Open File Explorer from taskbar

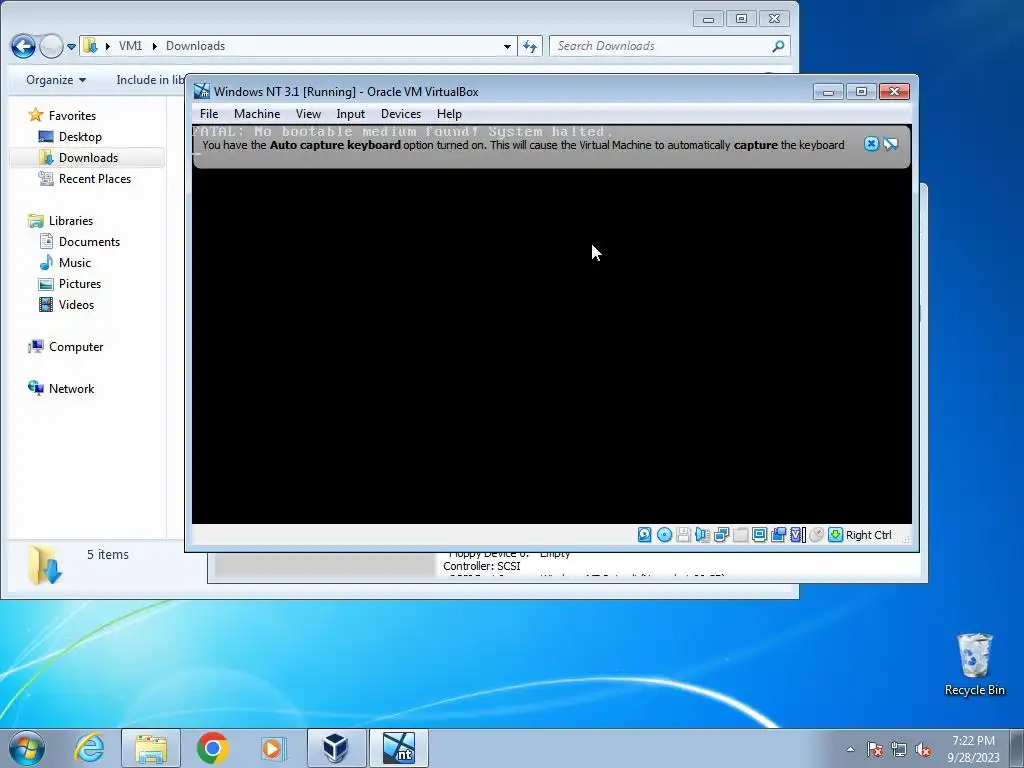[x=151, y=748]
